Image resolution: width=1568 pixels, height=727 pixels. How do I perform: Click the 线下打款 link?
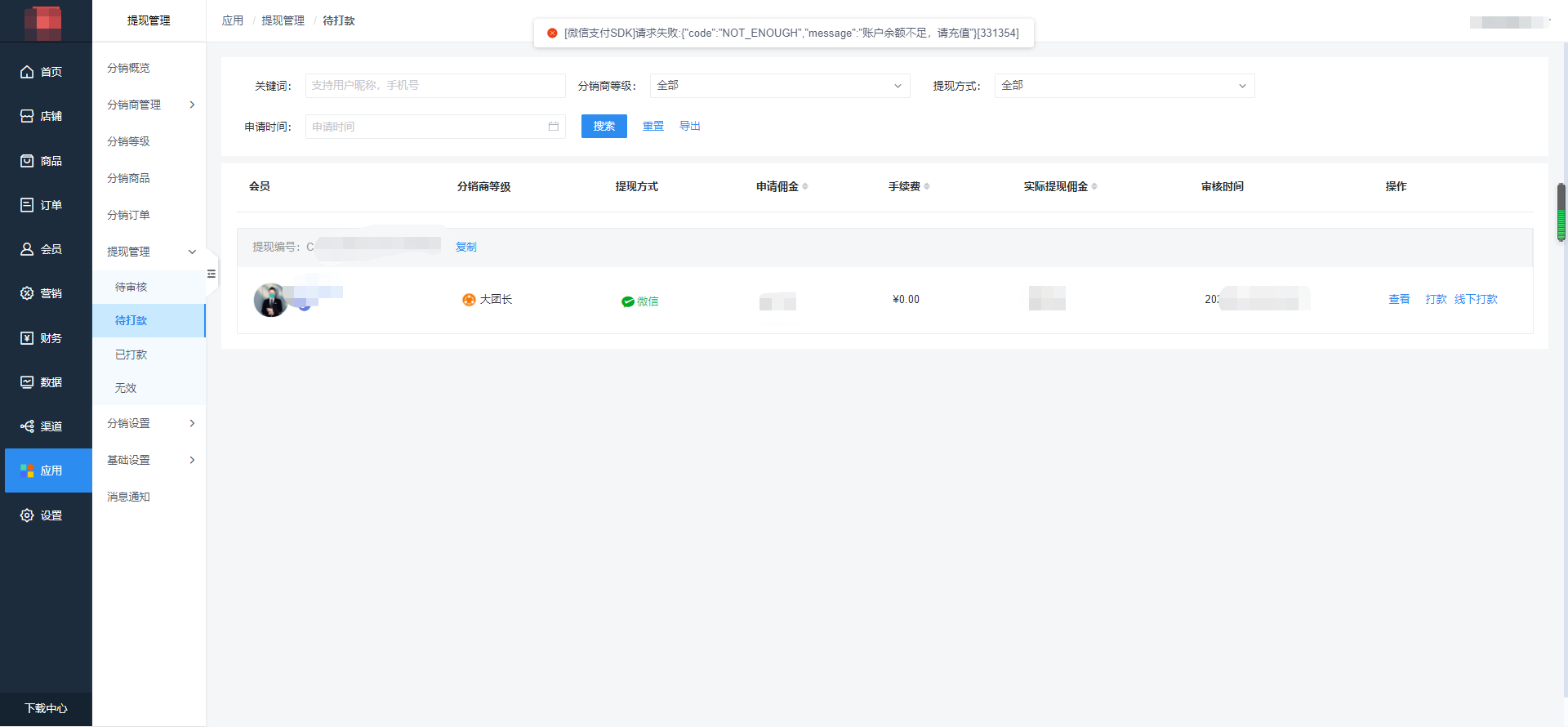tap(1476, 299)
